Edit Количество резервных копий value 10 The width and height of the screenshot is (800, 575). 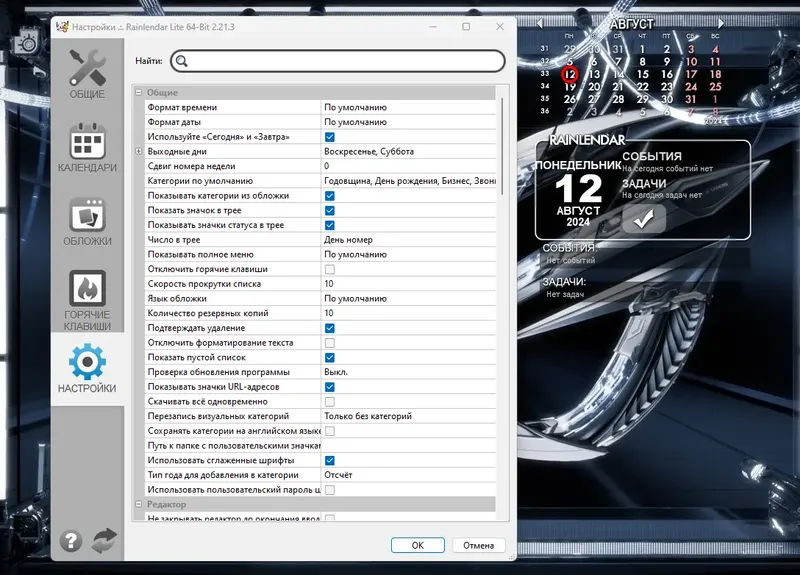pyautogui.click(x=409, y=313)
